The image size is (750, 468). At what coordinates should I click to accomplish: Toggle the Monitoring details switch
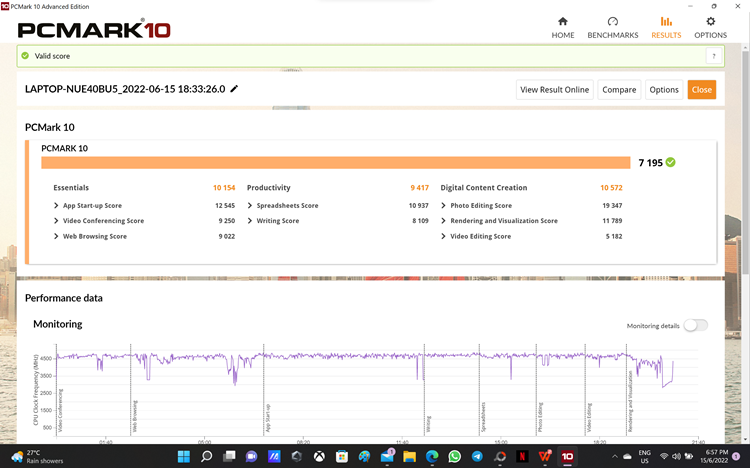(x=695, y=325)
